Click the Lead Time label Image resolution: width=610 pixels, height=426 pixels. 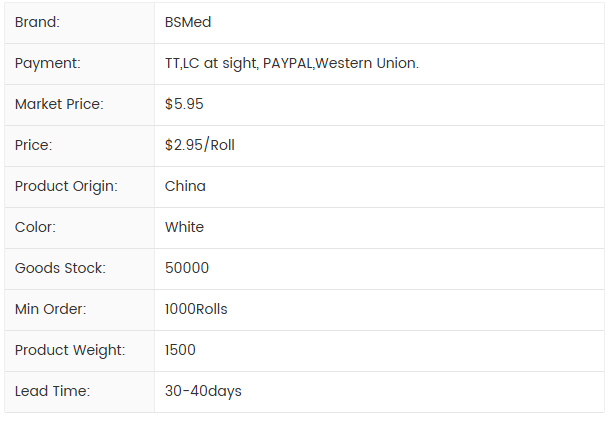(x=52, y=391)
